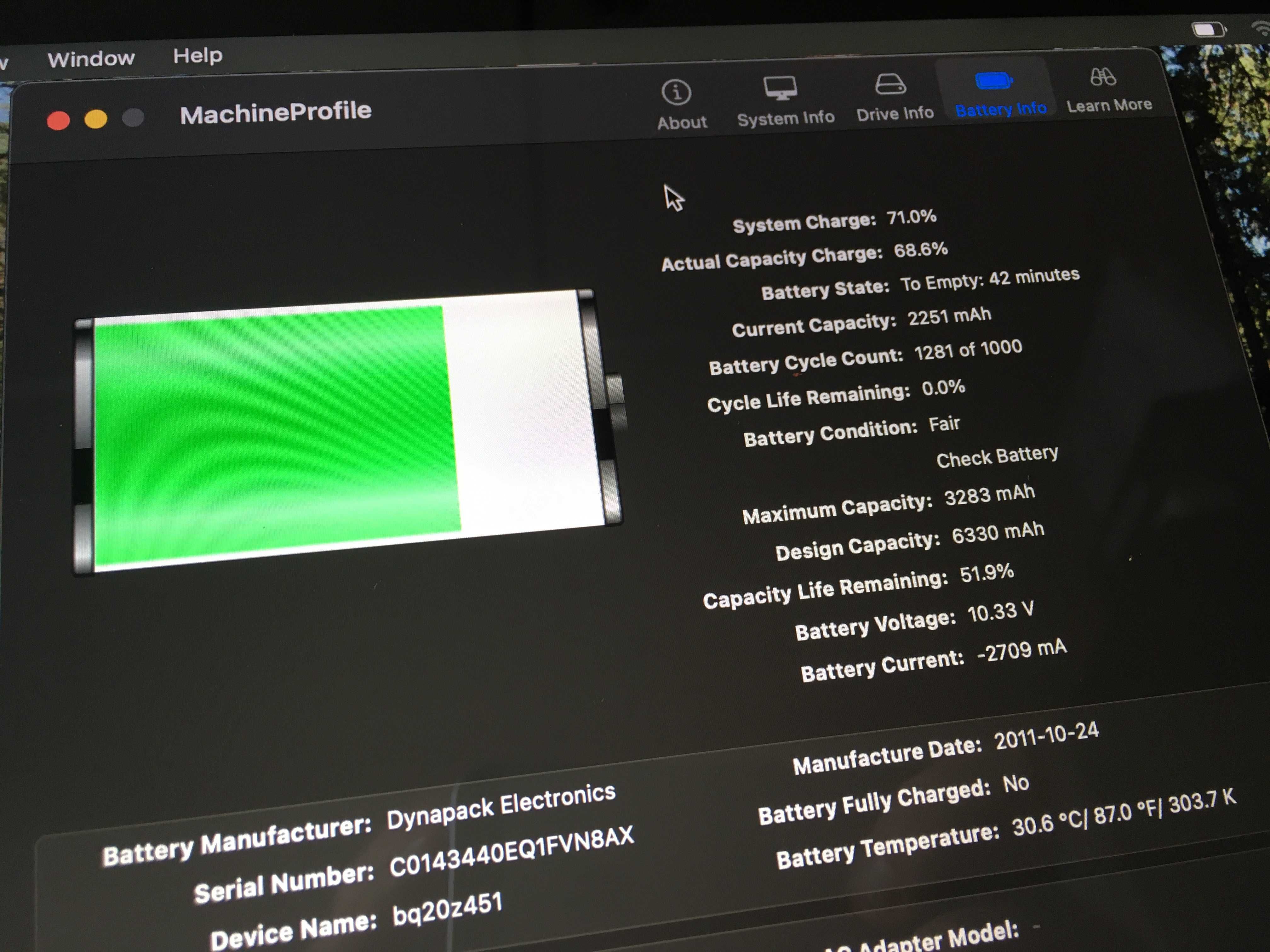Image resolution: width=1270 pixels, height=952 pixels.
Task: Open the Drive Info disk icon
Action: click(890, 84)
